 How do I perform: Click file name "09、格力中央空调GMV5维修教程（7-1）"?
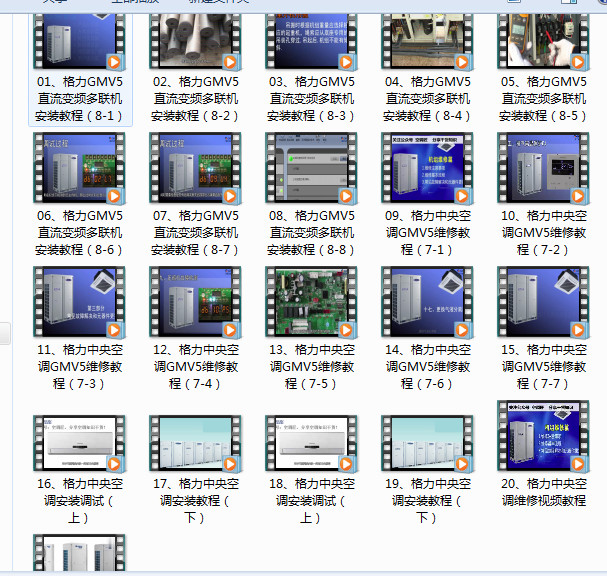click(x=427, y=233)
